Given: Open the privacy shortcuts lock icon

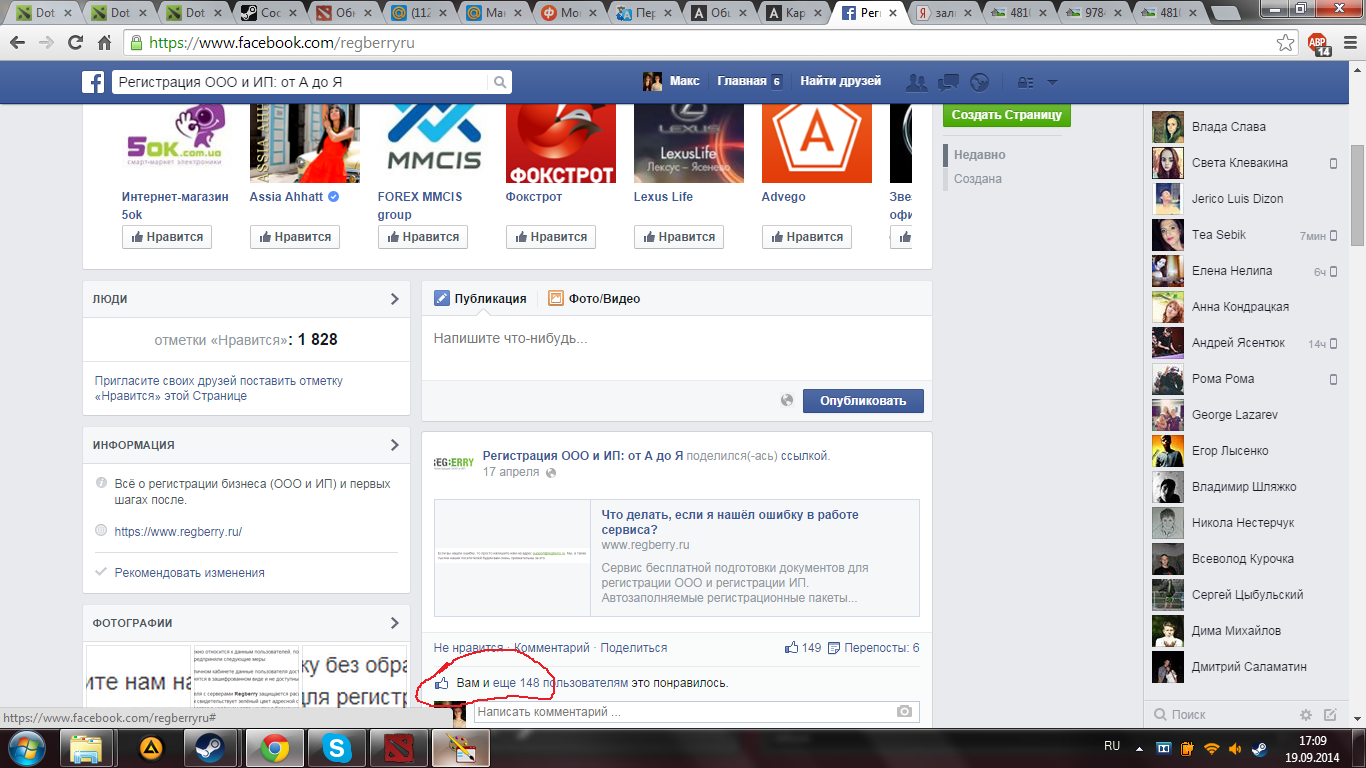Looking at the screenshot, I should click(x=1024, y=82).
